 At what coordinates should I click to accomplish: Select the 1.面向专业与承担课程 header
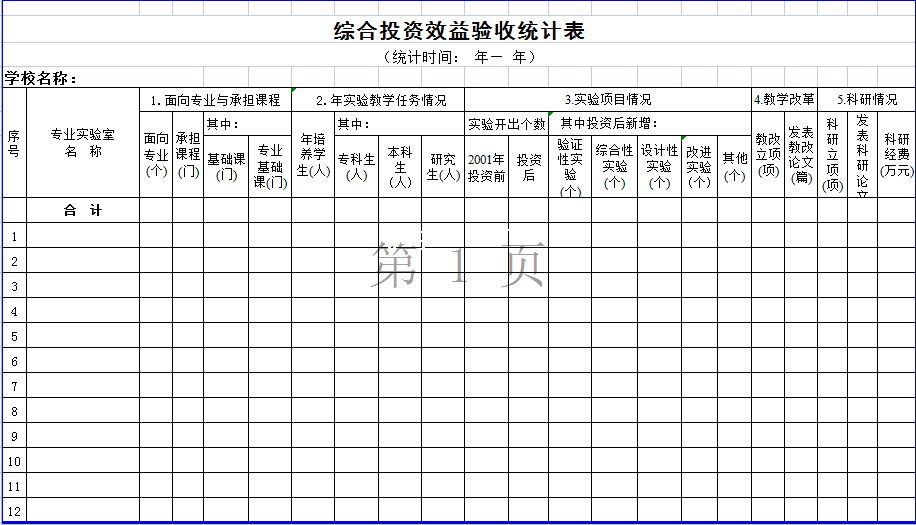click(x=215, y=100)
